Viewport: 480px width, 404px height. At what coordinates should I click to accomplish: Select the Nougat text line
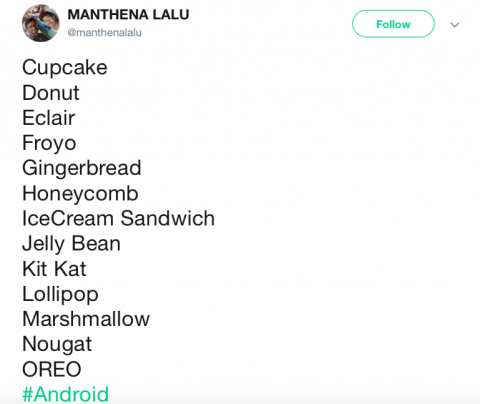click(57, 345)
